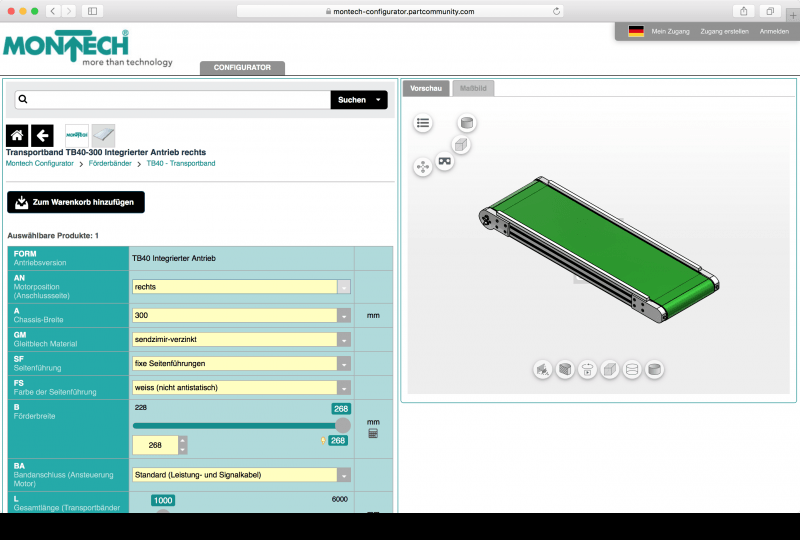Viewport: 800px width, 540px height.
Task: Click the measure/section icon in bottom toolbar
Action: (x=543, y=369)
